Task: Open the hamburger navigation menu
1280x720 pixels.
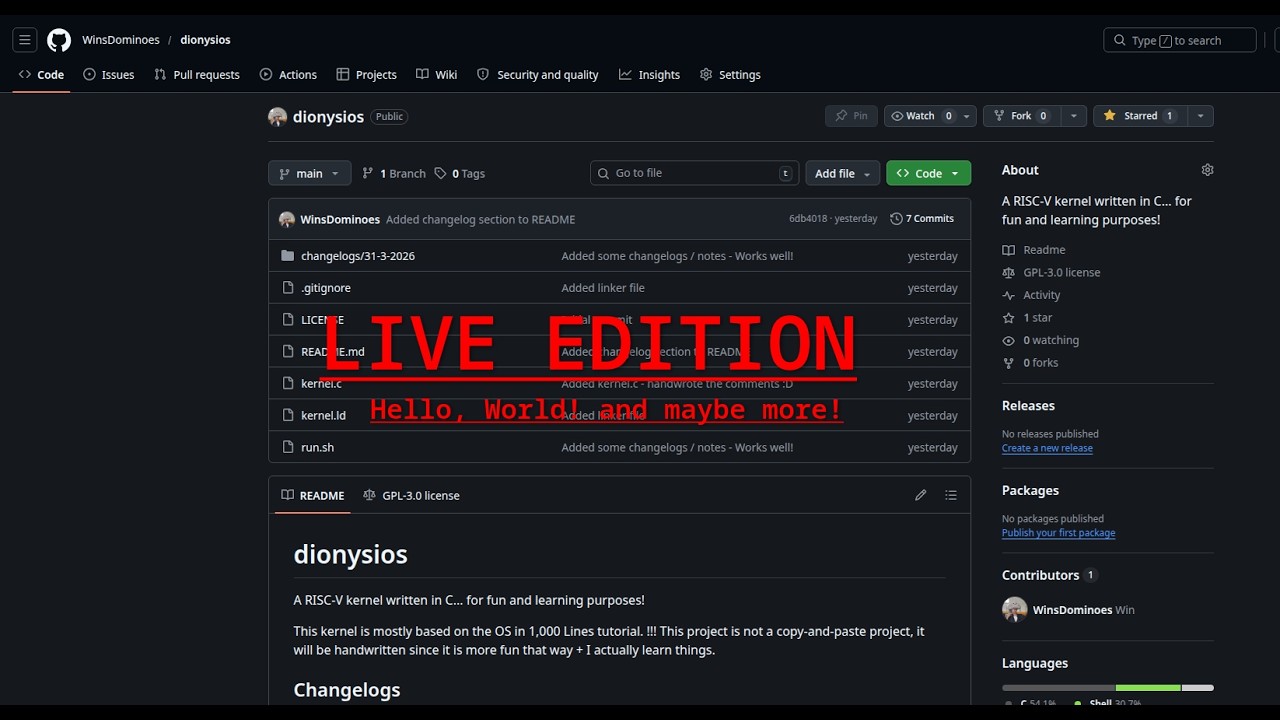Action: (x=25, y=40)
